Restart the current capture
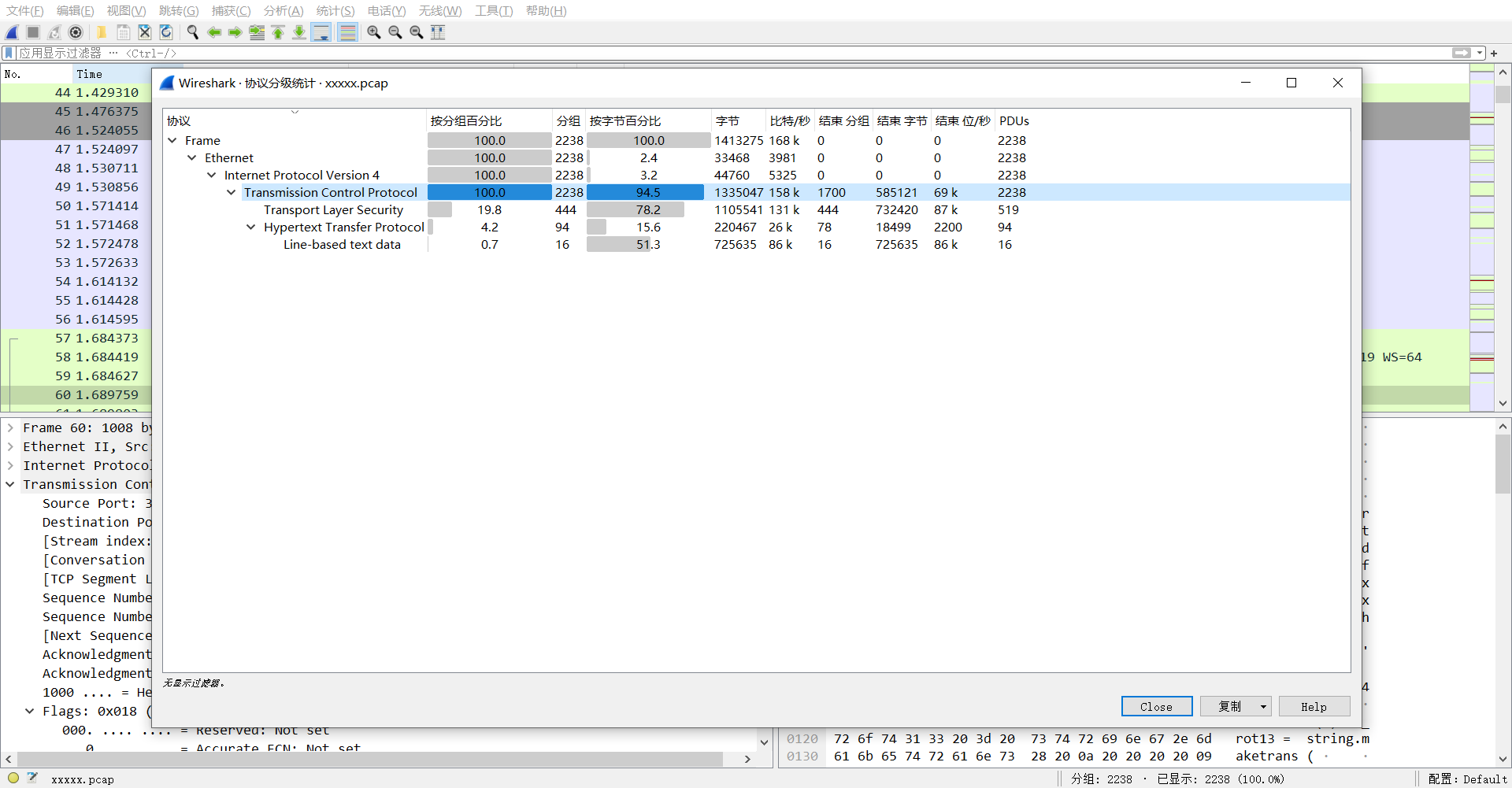This screenshot has width=1512, height=788. 54,32
